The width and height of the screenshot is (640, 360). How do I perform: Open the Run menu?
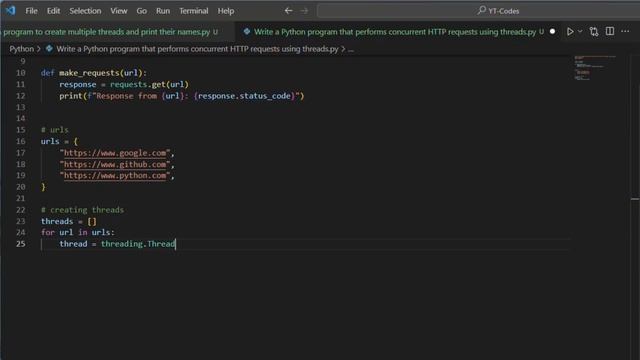tap(163, 11)
